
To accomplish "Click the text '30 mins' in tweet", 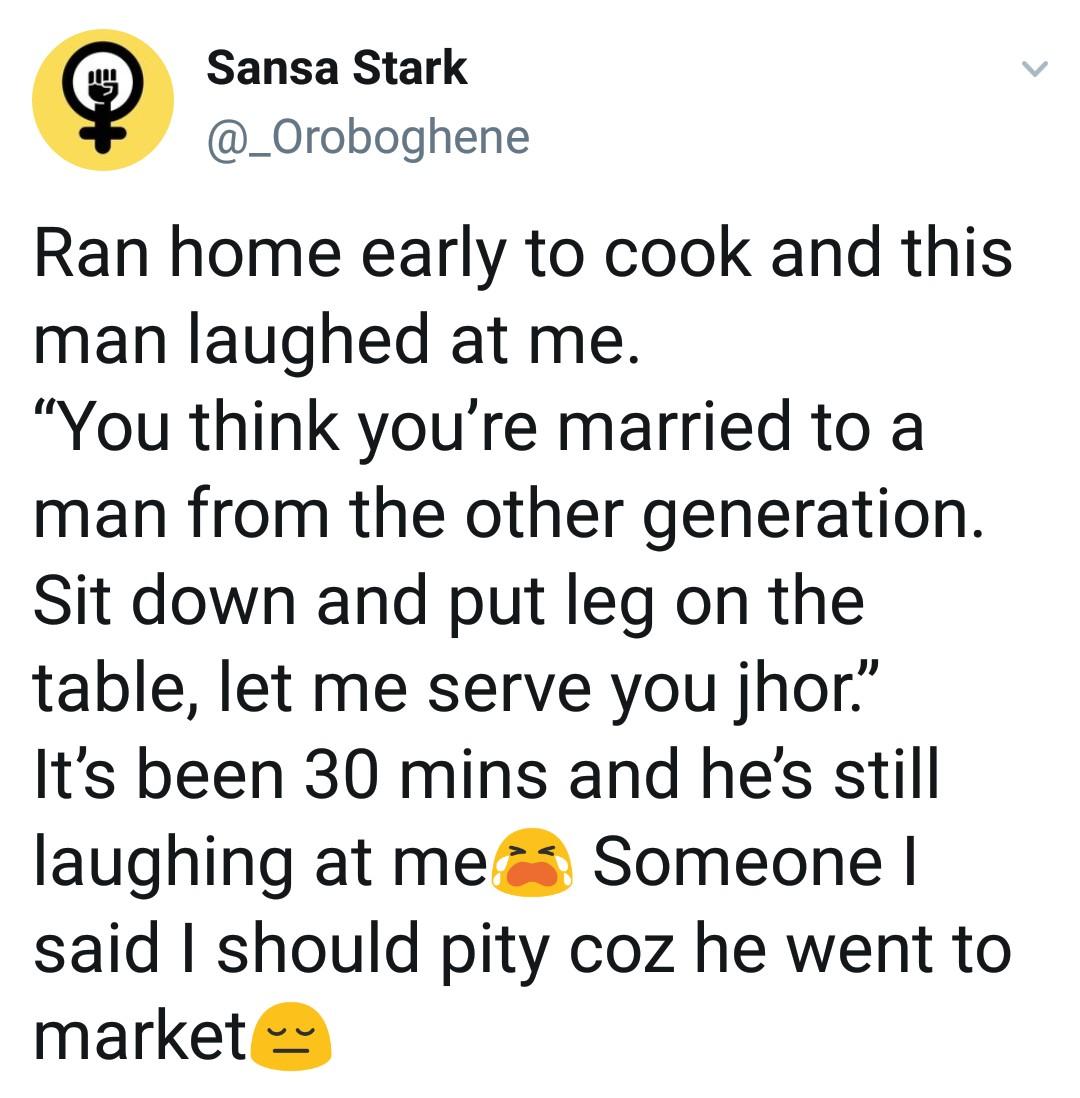I will 426,774.
